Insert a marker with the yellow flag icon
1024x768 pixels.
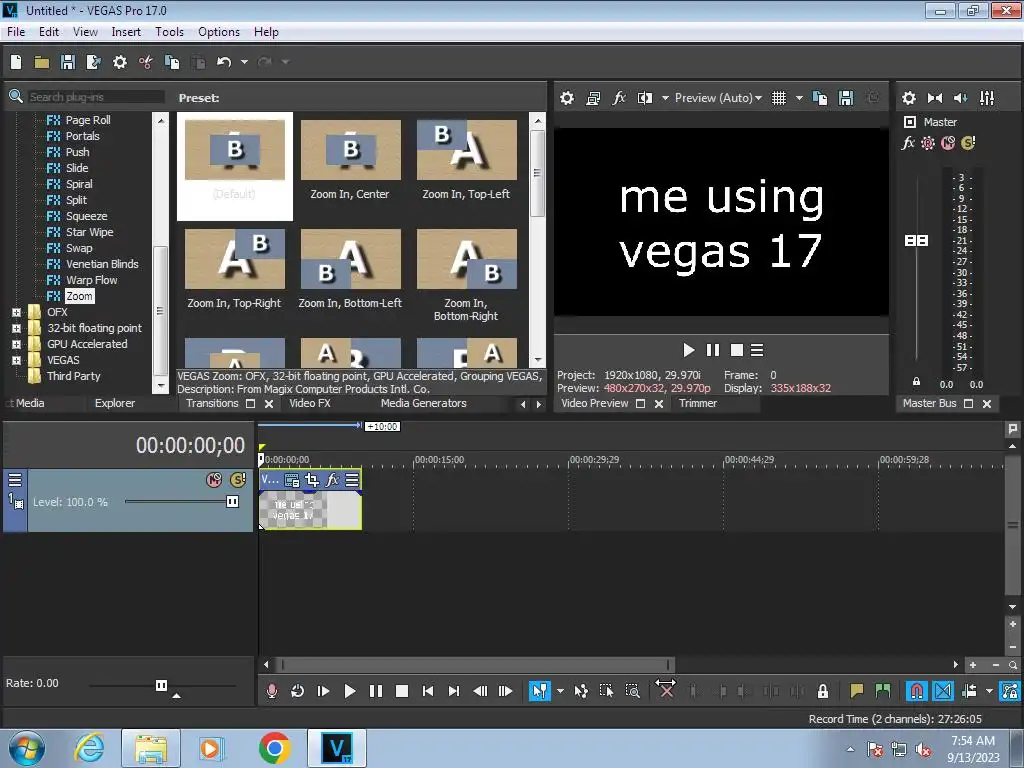tap(857, 691)
